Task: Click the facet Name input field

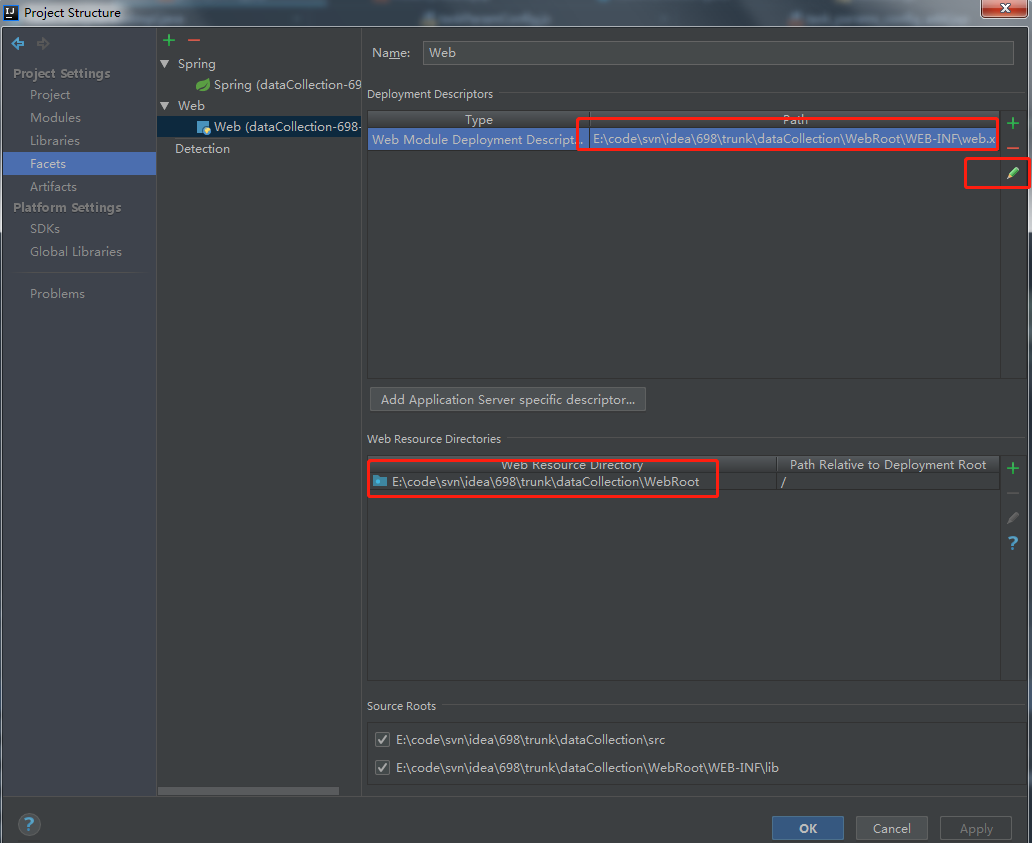Action: pos(718,53)
